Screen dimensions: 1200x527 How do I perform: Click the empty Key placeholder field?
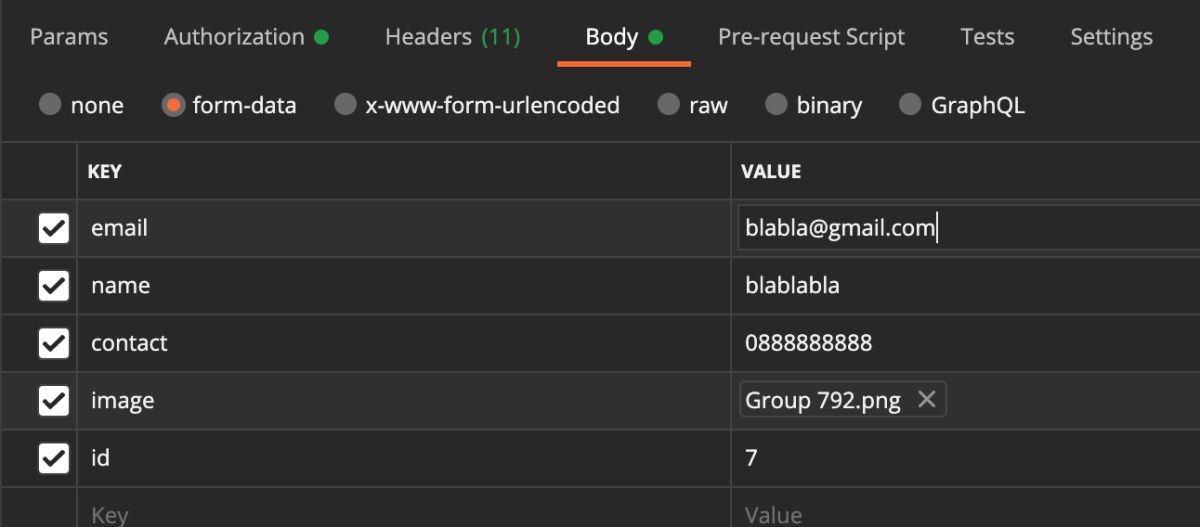pyautogui.click(x=404, y=508)
